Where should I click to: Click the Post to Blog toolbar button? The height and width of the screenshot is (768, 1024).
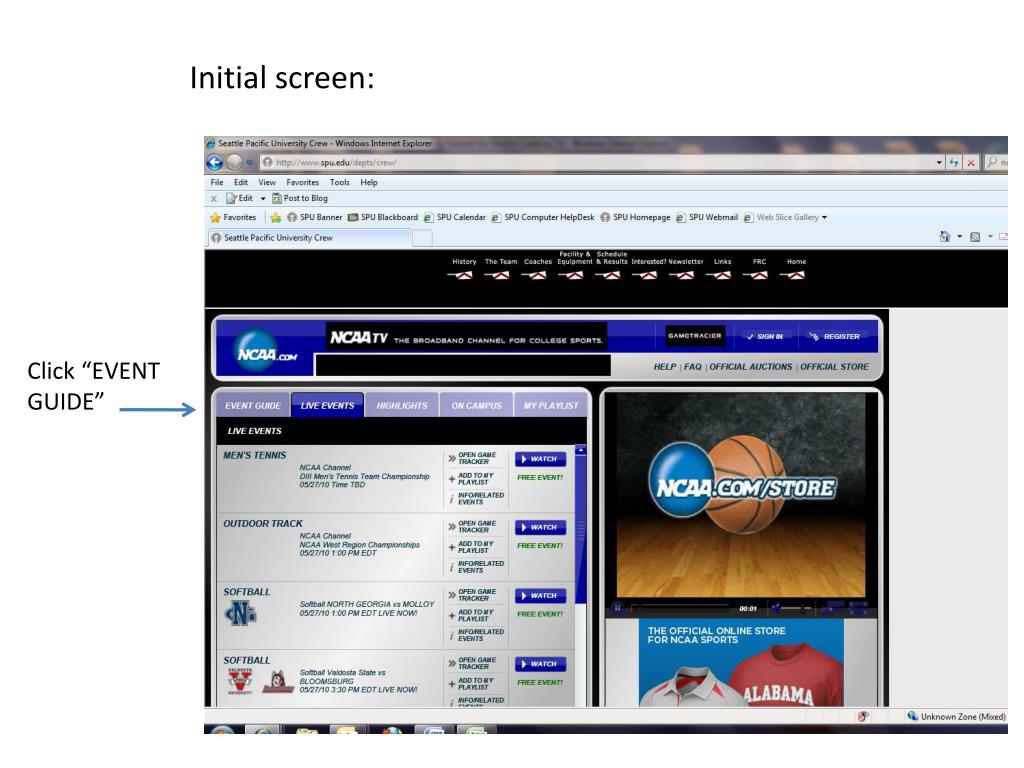300,198
